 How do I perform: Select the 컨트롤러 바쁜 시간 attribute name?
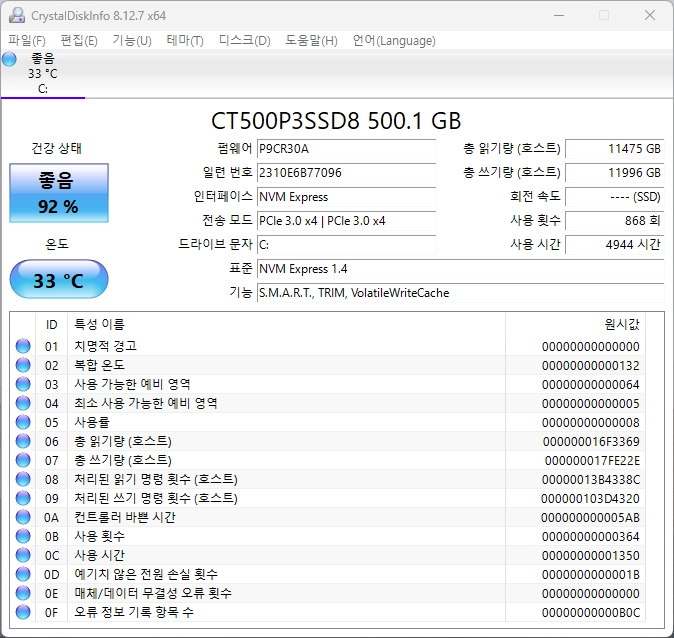click(125, 517)
